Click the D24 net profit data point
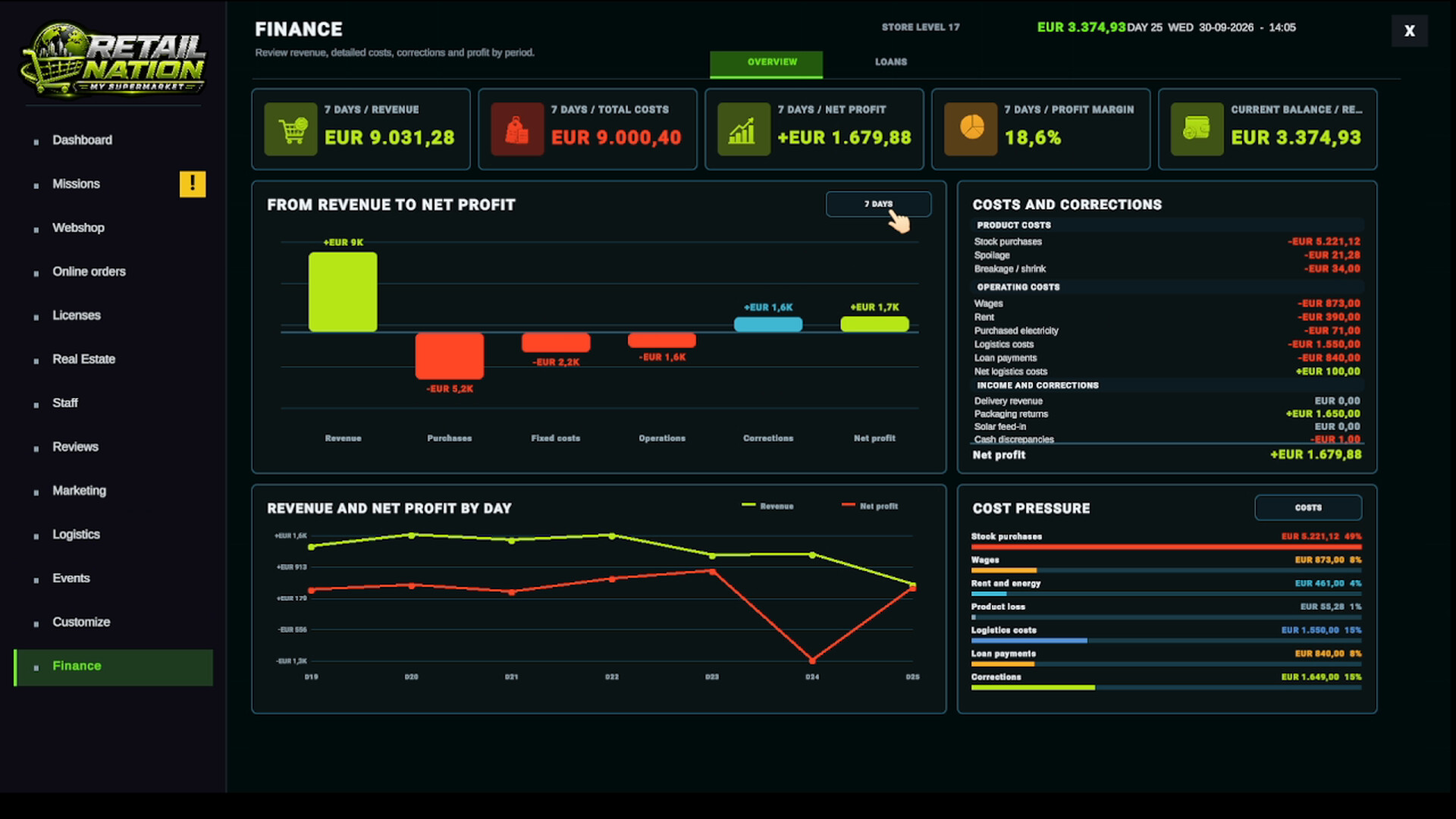 click(x=812, y=661)
